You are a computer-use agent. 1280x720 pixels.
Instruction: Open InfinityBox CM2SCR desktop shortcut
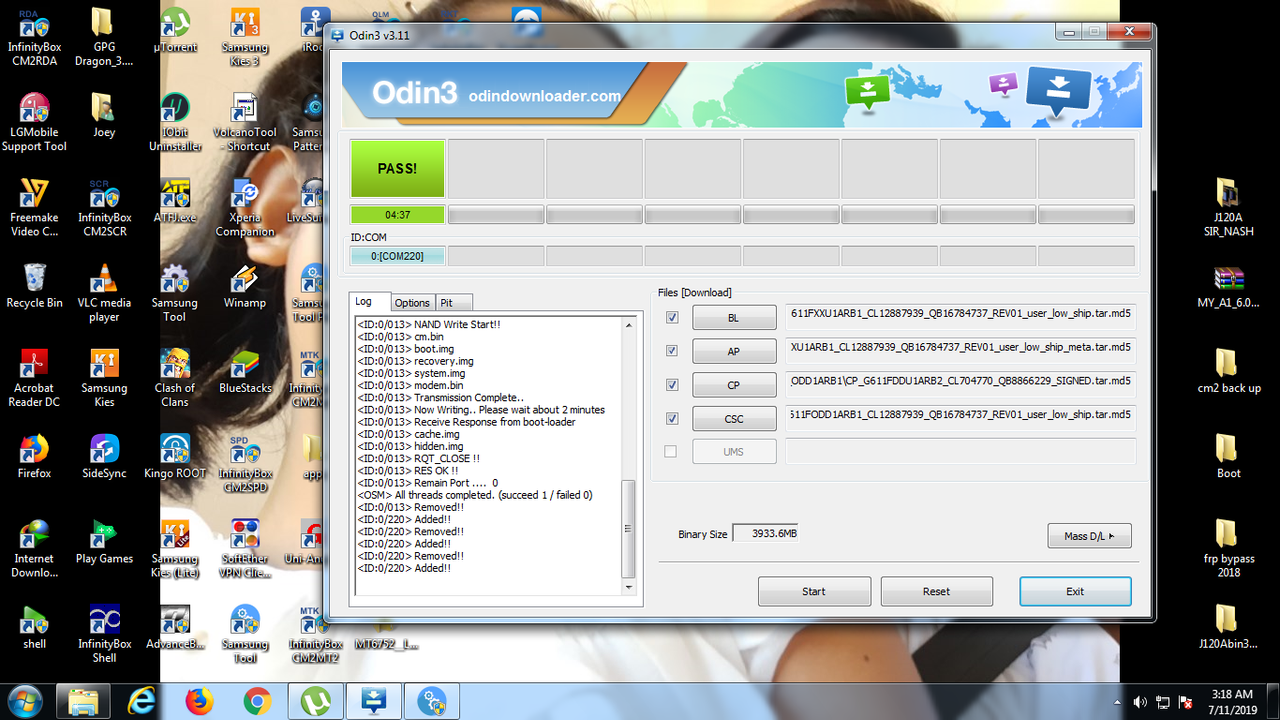[104, 207]
